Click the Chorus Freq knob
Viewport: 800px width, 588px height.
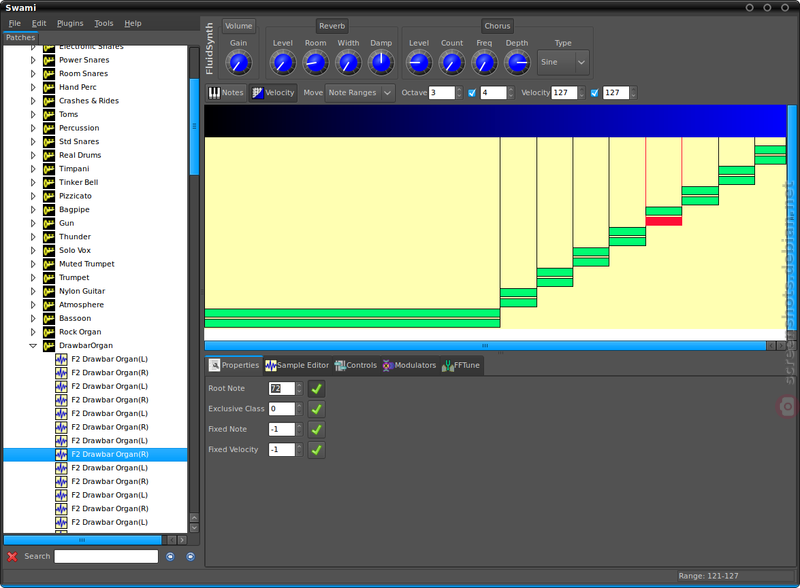[x=484, y=63]
